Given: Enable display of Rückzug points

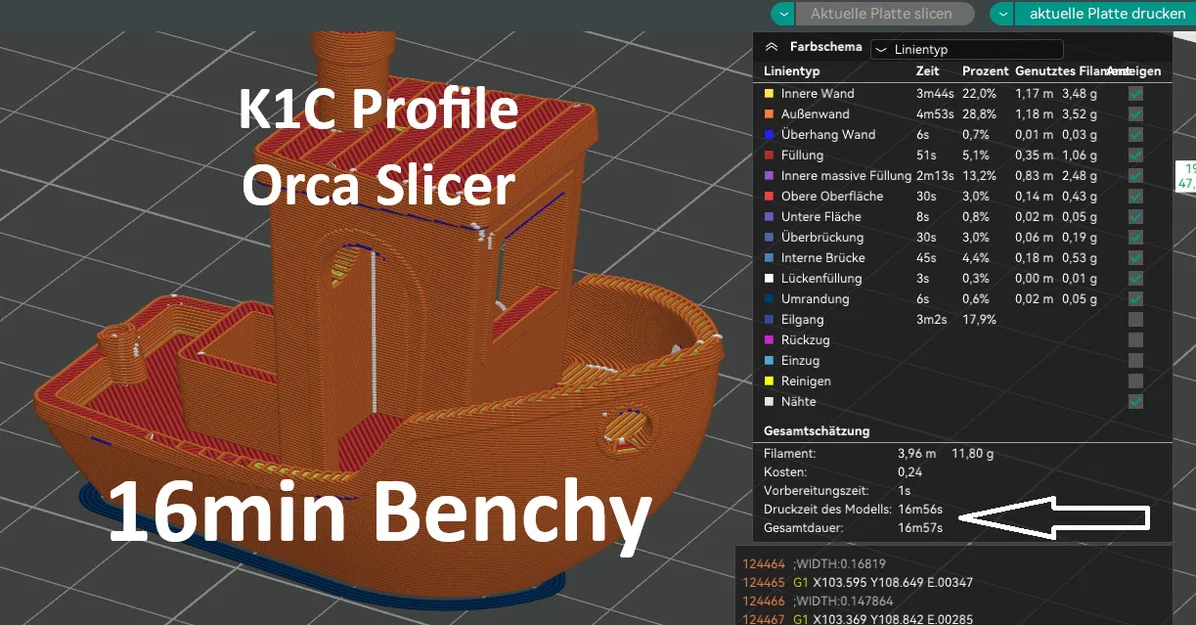Looking at the screenshot, I should pos(1136,340).
